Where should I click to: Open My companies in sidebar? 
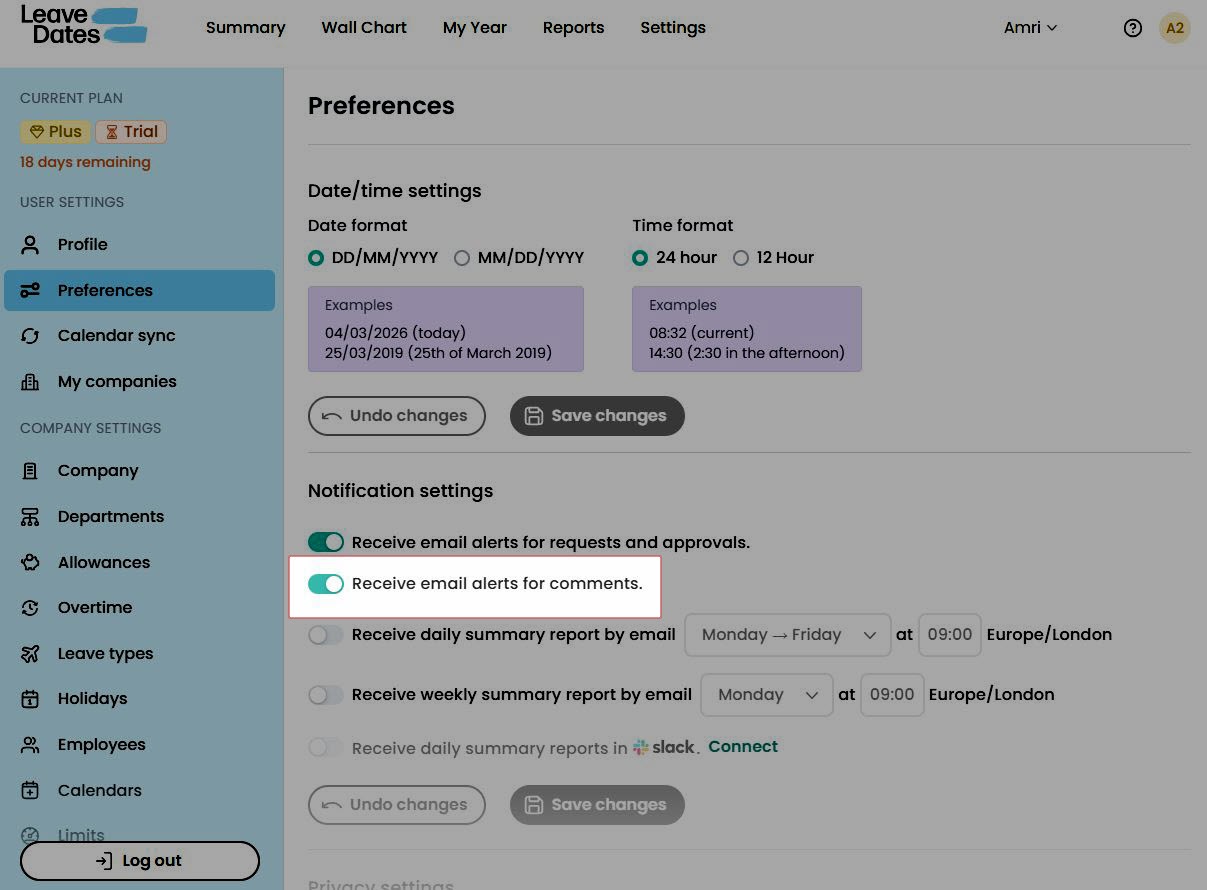click(139, 382)
